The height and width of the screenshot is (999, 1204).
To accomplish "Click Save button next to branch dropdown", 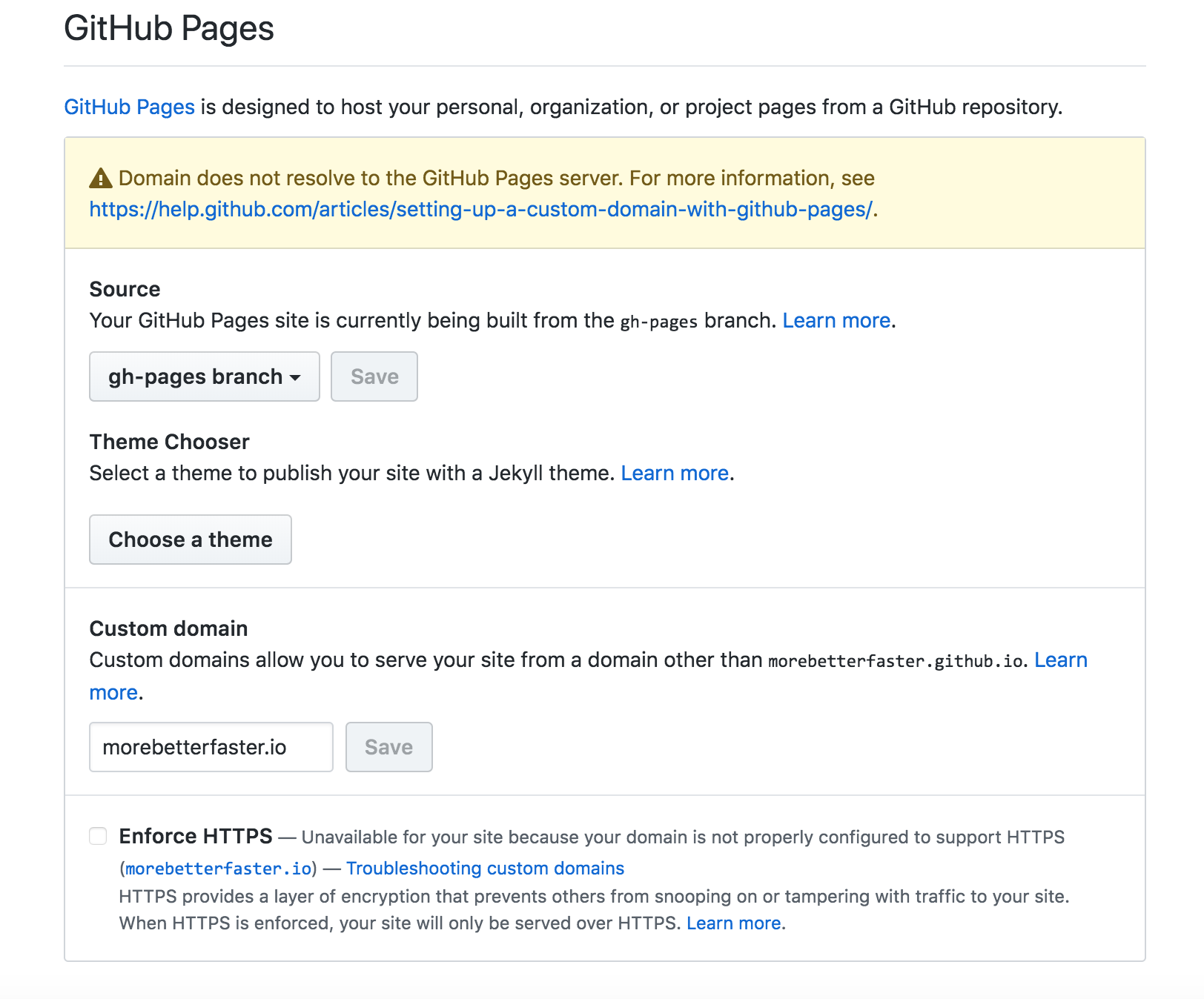I will (x=374, y=376).
